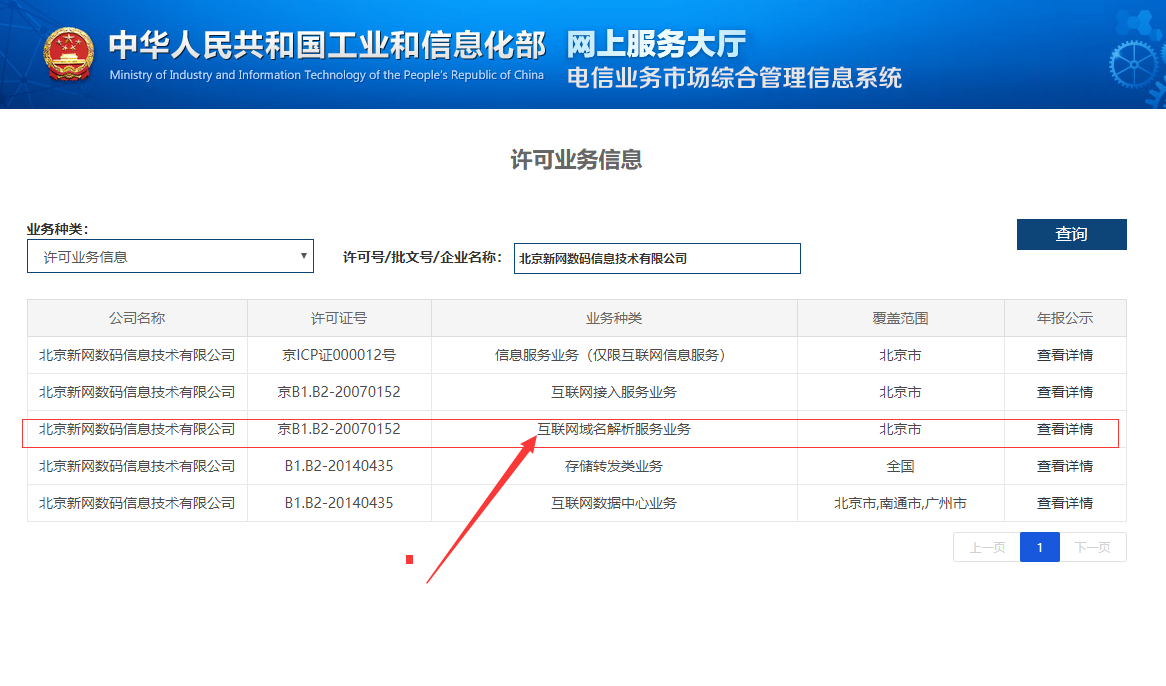This screenshot has width=1166, height=686.
Task: Select coverage cell 全国
Action: tap(901, 467)
